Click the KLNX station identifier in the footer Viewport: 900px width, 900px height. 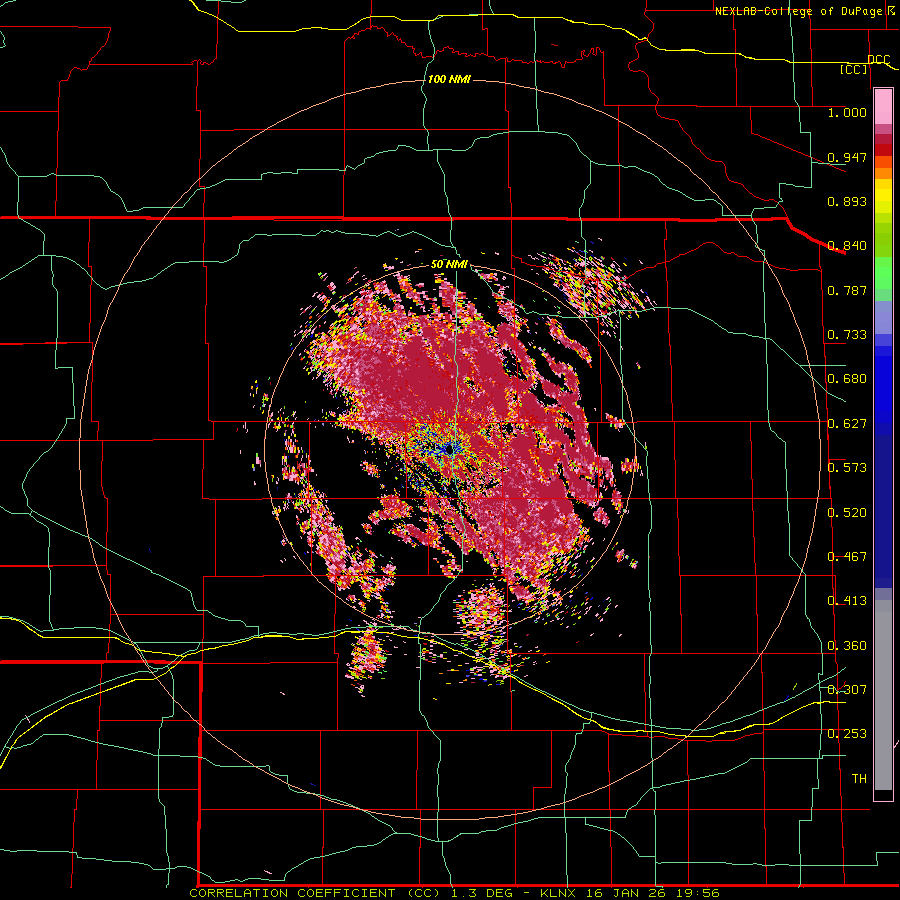[x=560, y=893]
